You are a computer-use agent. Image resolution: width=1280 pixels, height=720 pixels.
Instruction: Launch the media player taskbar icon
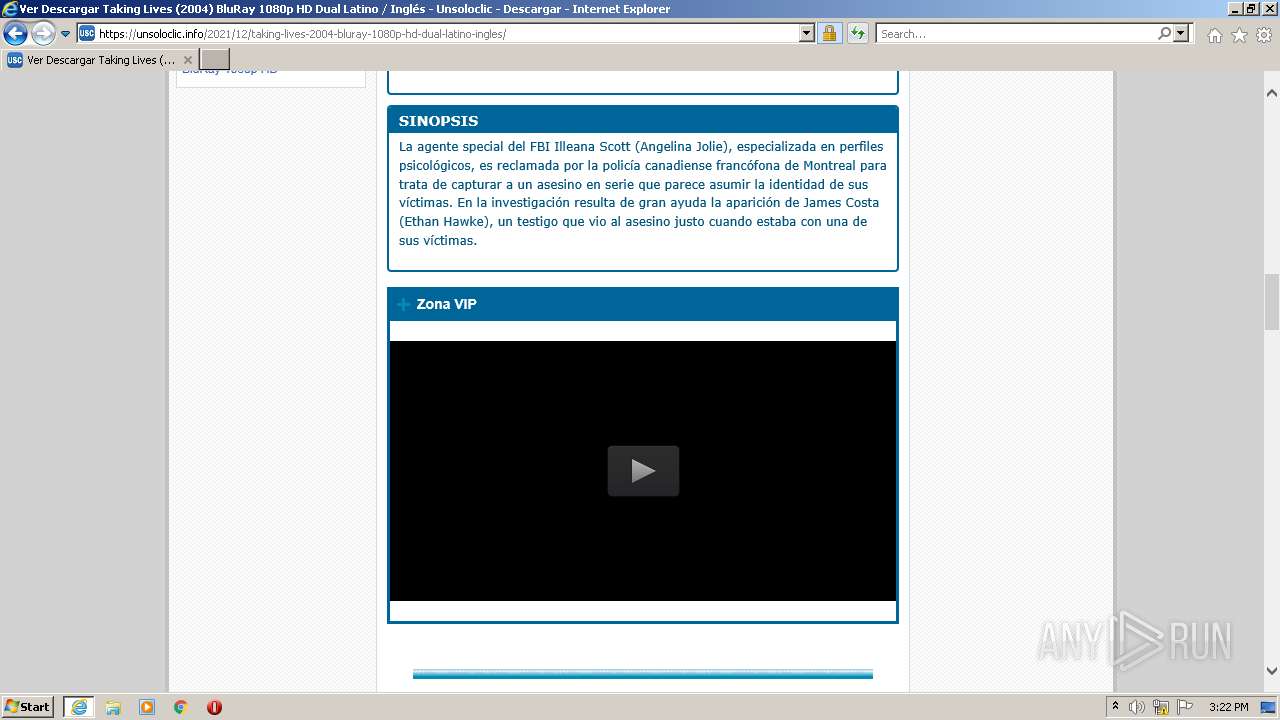point(147,707)
